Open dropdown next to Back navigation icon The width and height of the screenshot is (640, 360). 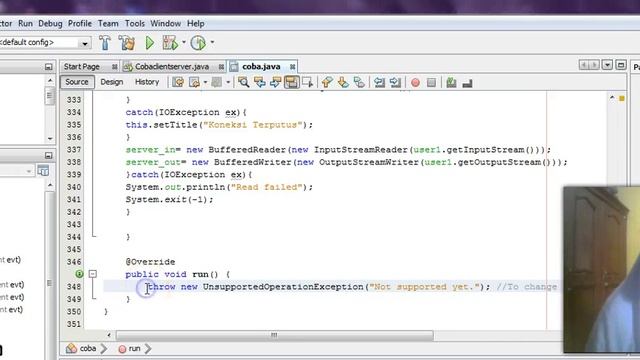tap(205, 82)
